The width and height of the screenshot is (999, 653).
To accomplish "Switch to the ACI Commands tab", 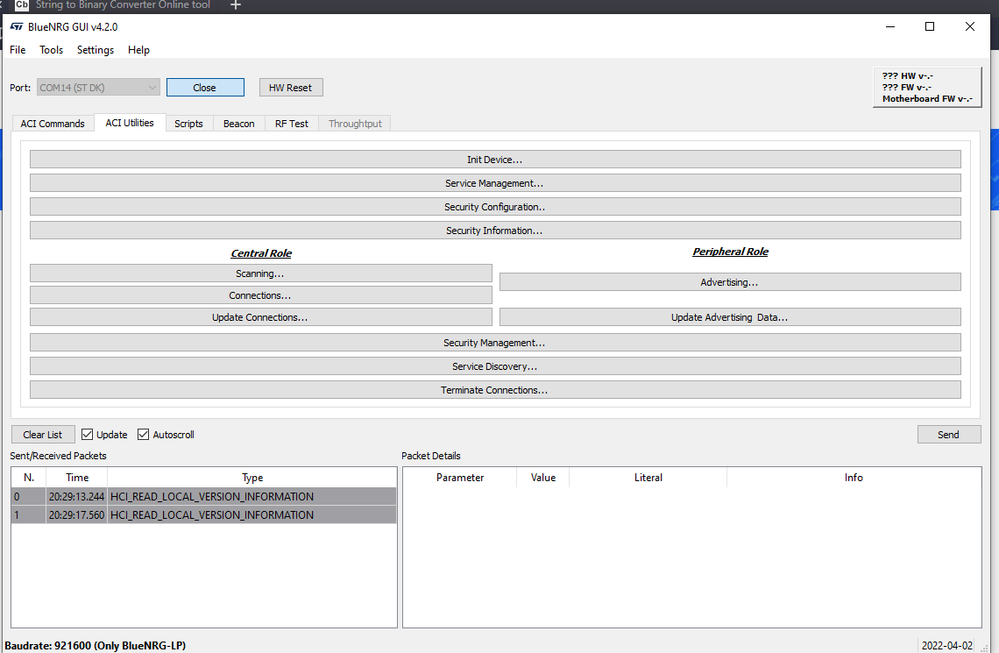I will [x=52, y=124].
